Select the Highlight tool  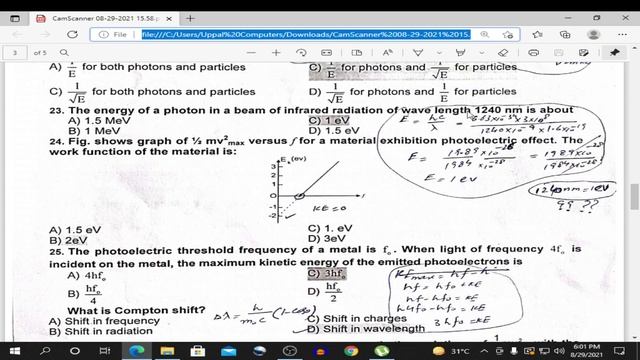(460, 53)
